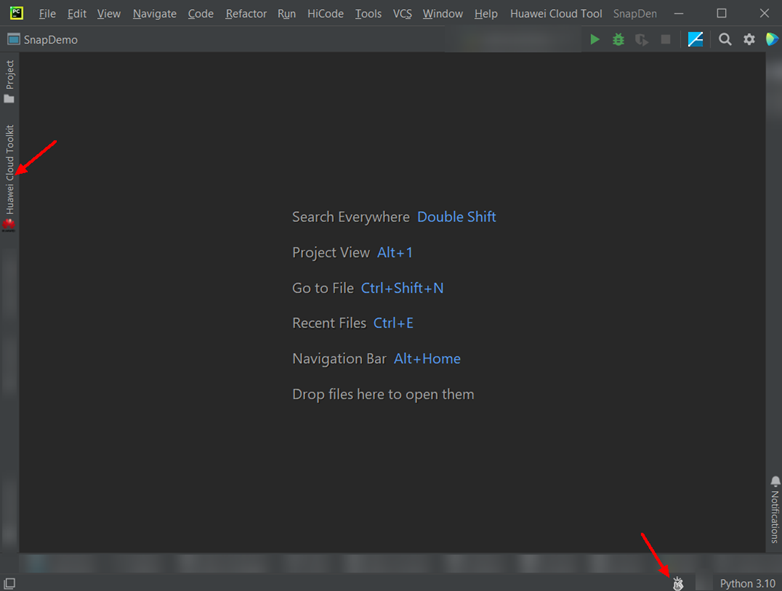Click the Stop square icon

[665, 39]
